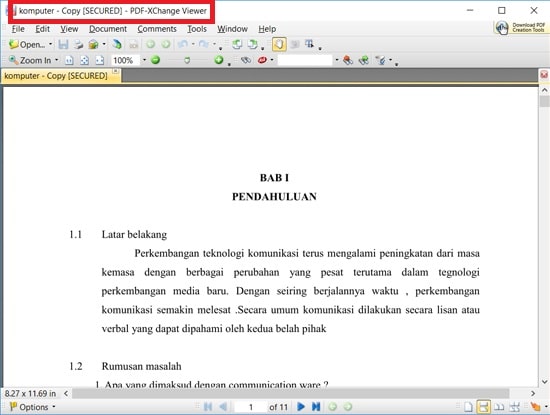The height and width of the screenshot is (415, 550).
Task: Open the Help menu
Action: 267,29
